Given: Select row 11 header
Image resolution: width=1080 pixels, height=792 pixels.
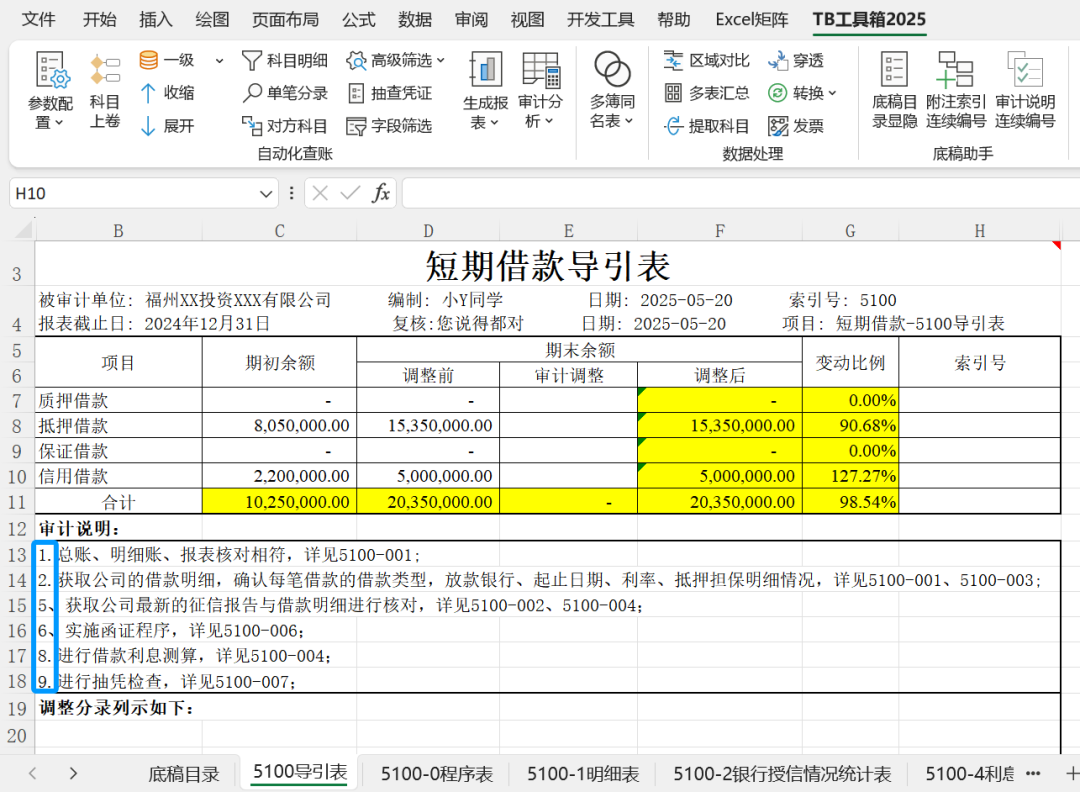Looking at the screenshot, I should click(x=17, y=502).
